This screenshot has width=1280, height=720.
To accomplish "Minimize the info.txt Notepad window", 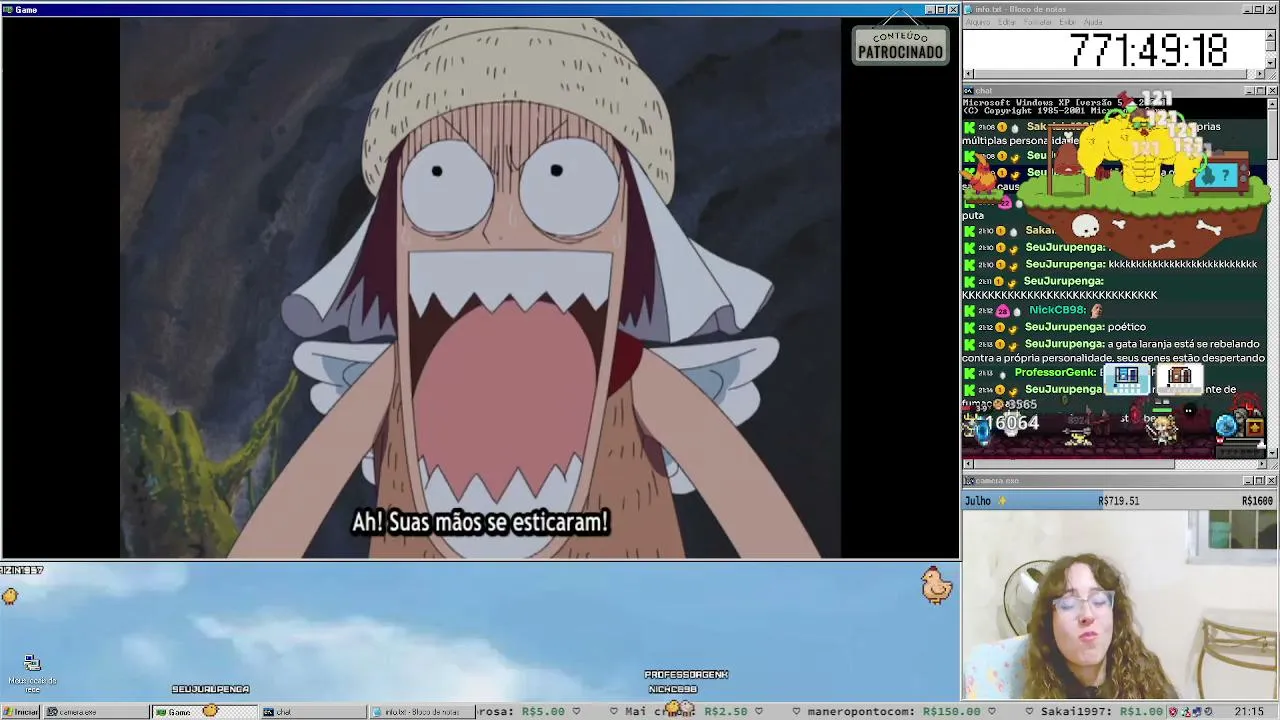I will (x=1248, y=10).
